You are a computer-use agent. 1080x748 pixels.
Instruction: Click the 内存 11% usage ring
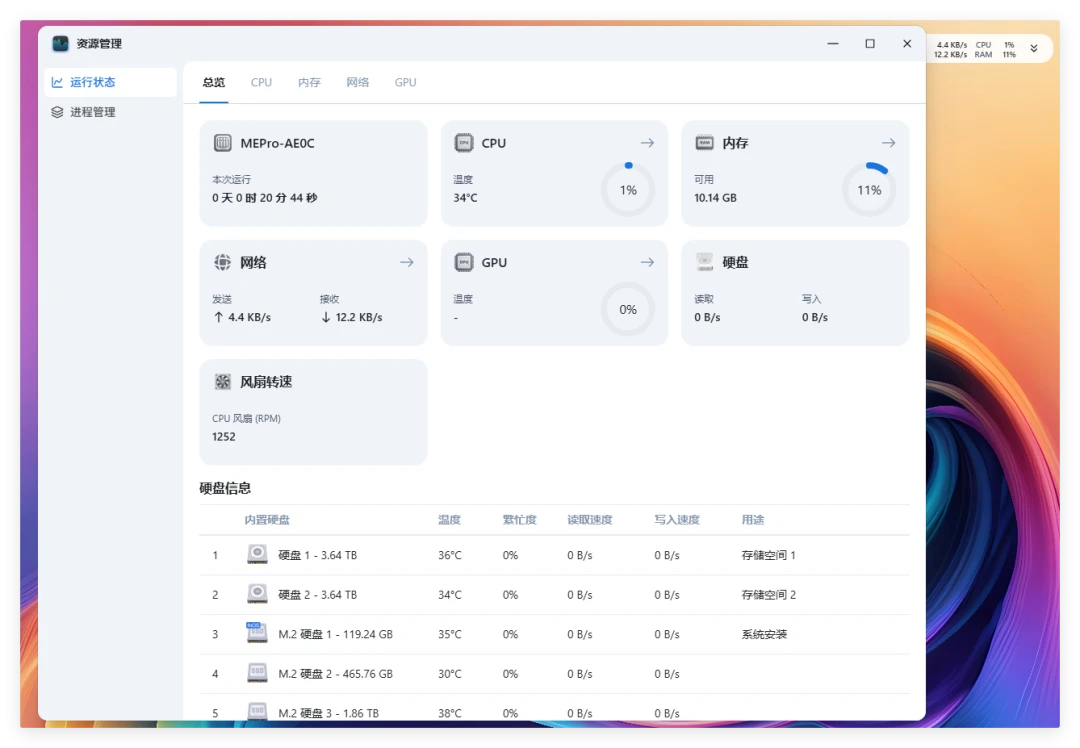(869, 189)
